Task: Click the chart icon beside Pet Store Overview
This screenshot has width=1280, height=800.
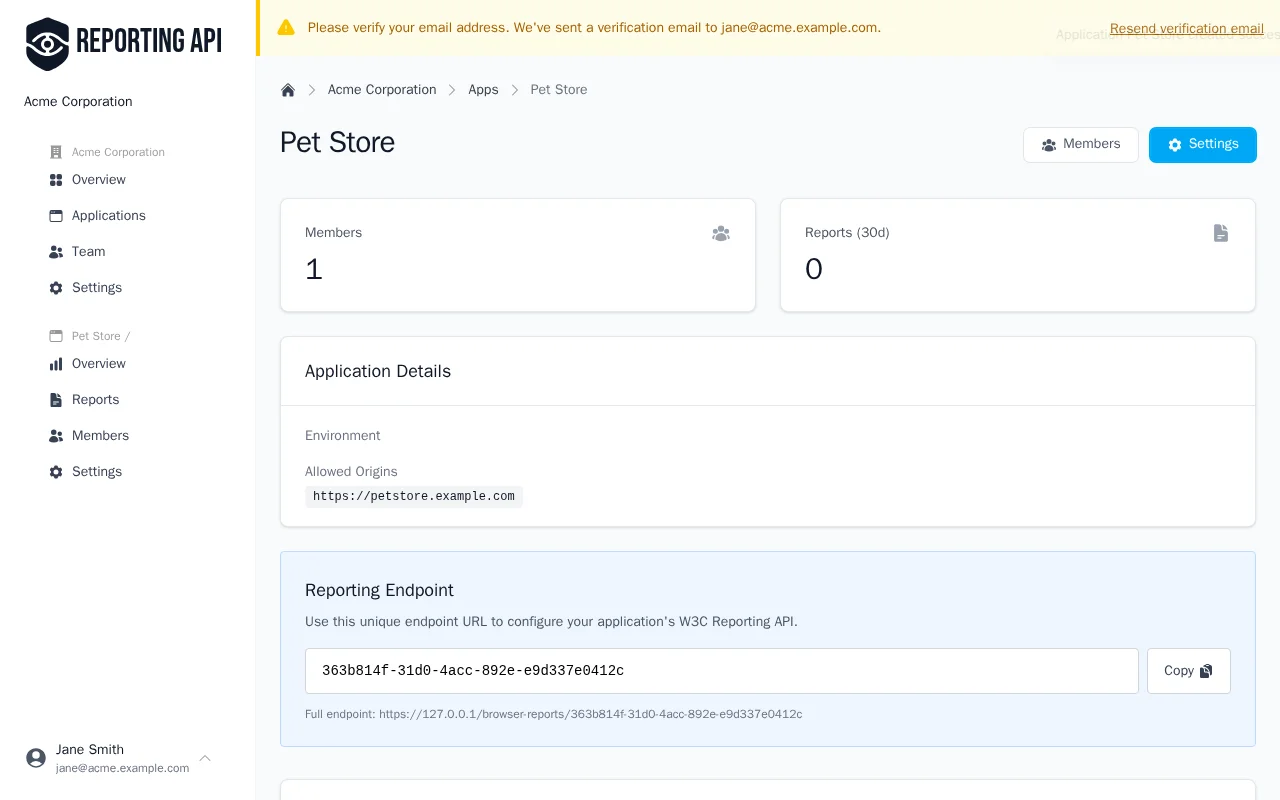Action: coord(56,363)
